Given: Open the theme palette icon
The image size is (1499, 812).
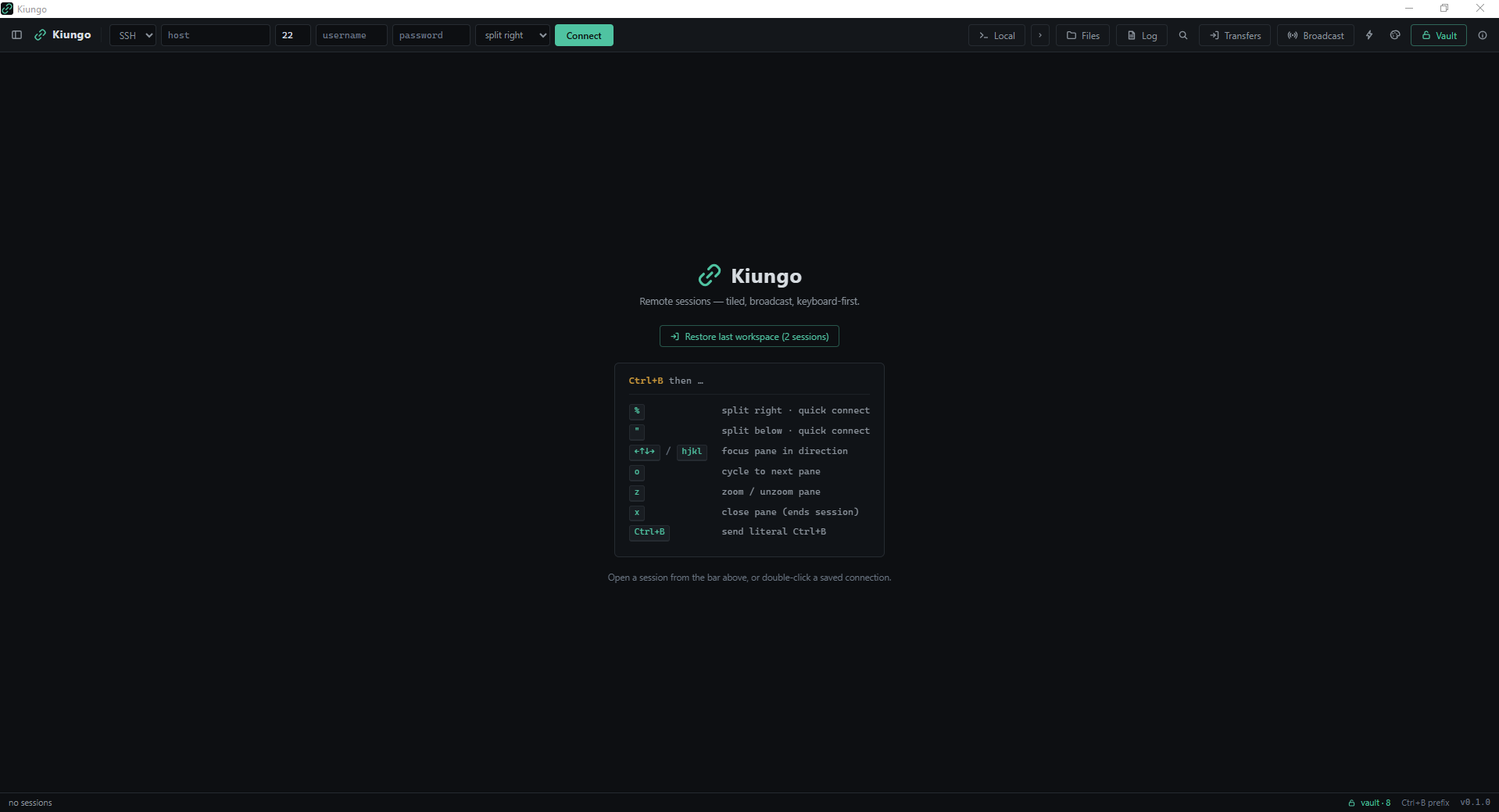Looking at the screenshot, I should pyautogui.click(x=1395, y=35).
